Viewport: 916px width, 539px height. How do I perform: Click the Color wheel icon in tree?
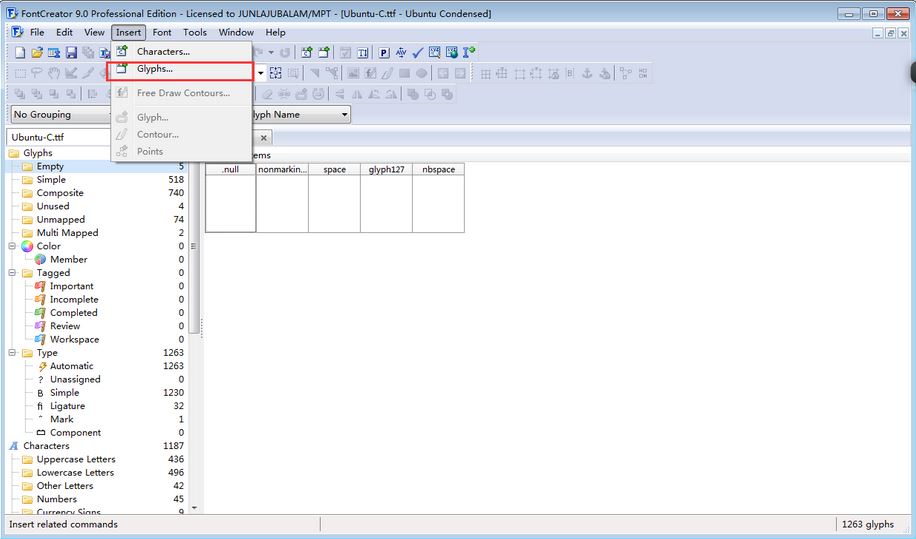[27, 246]
